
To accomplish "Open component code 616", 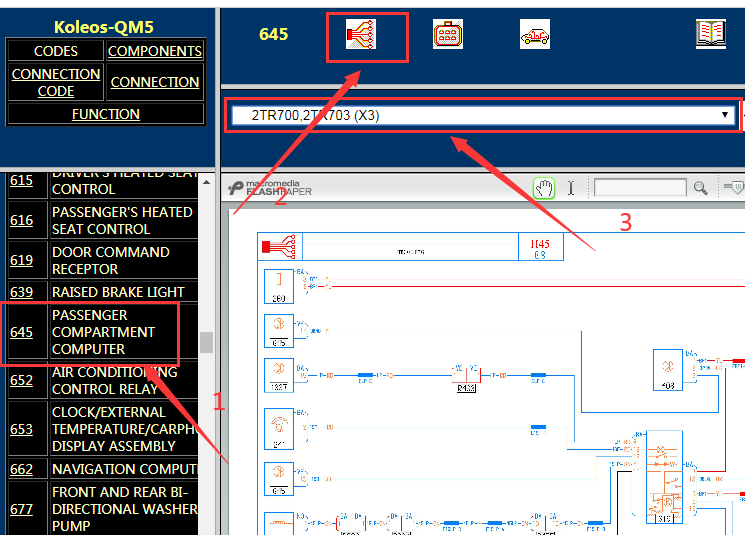I will coord(21,220).
